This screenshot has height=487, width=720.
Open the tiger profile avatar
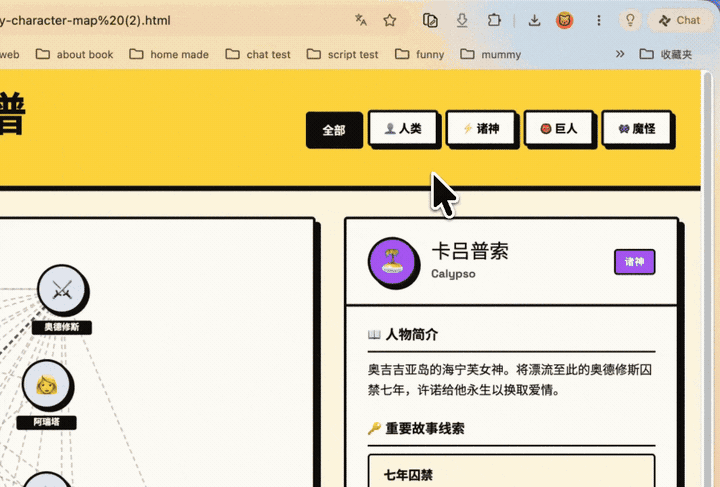[x=565, y=20]
